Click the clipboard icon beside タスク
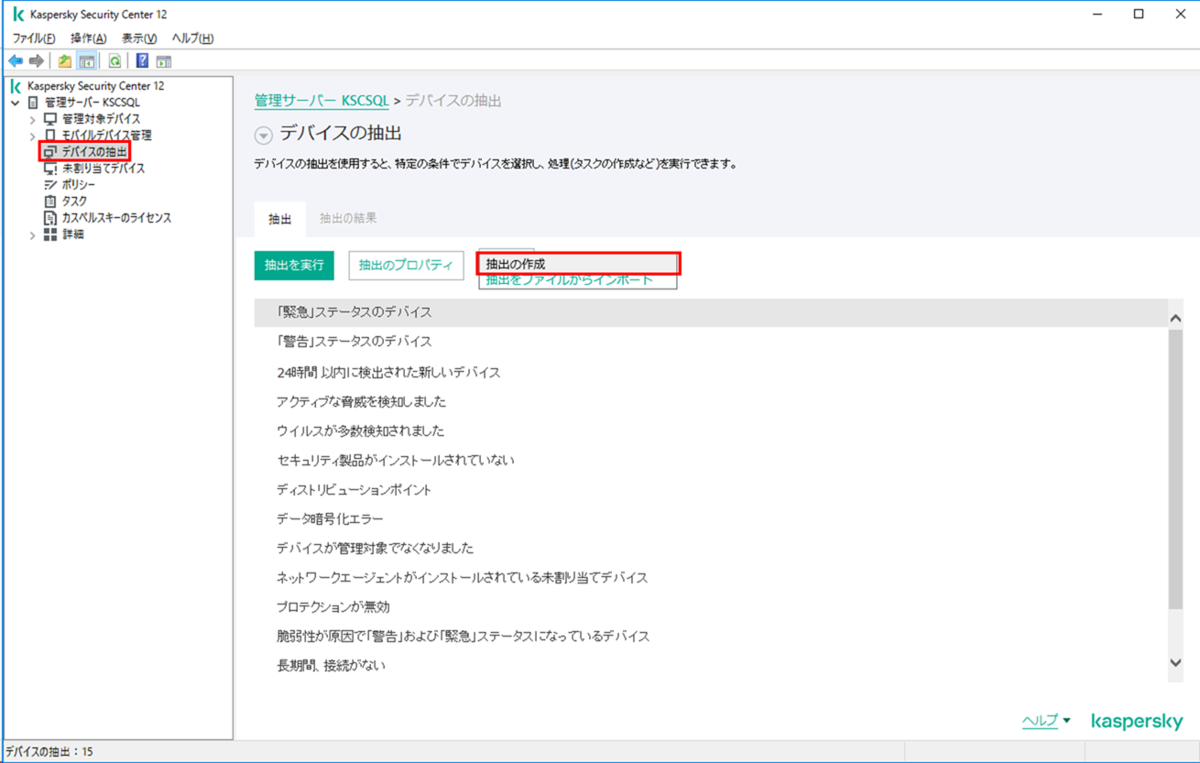The image size is (1200, 763). click(x=50, y=201)
